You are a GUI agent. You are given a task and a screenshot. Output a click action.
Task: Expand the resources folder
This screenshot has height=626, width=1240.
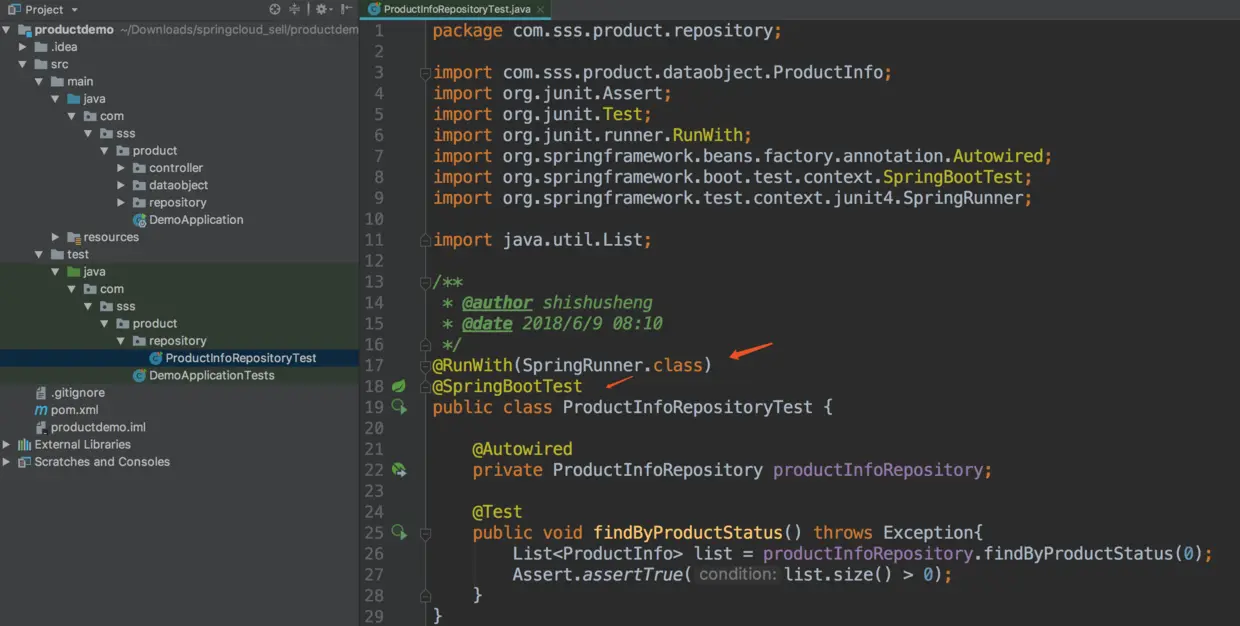56,237
